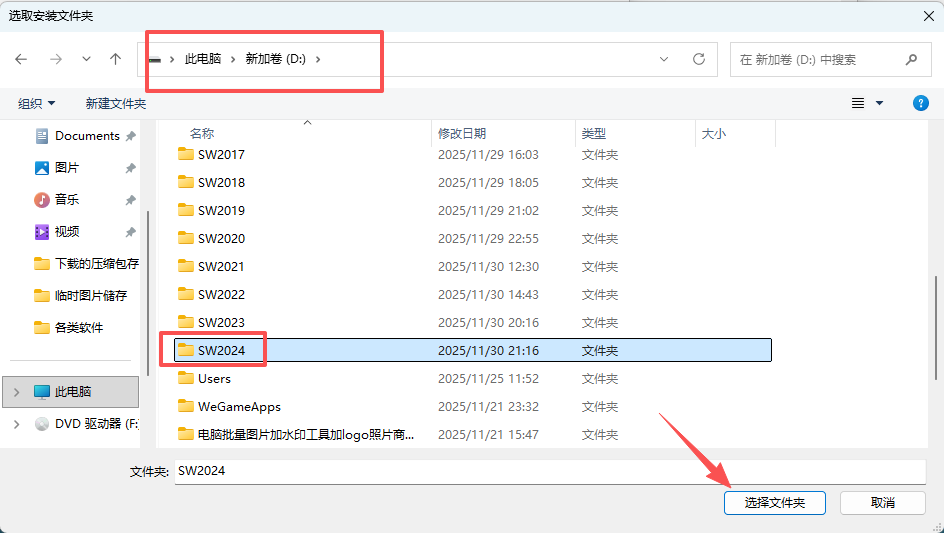Click the file list vertical scrollbar
Viewport: 944px width, 533px height.
tap(936, 328)
